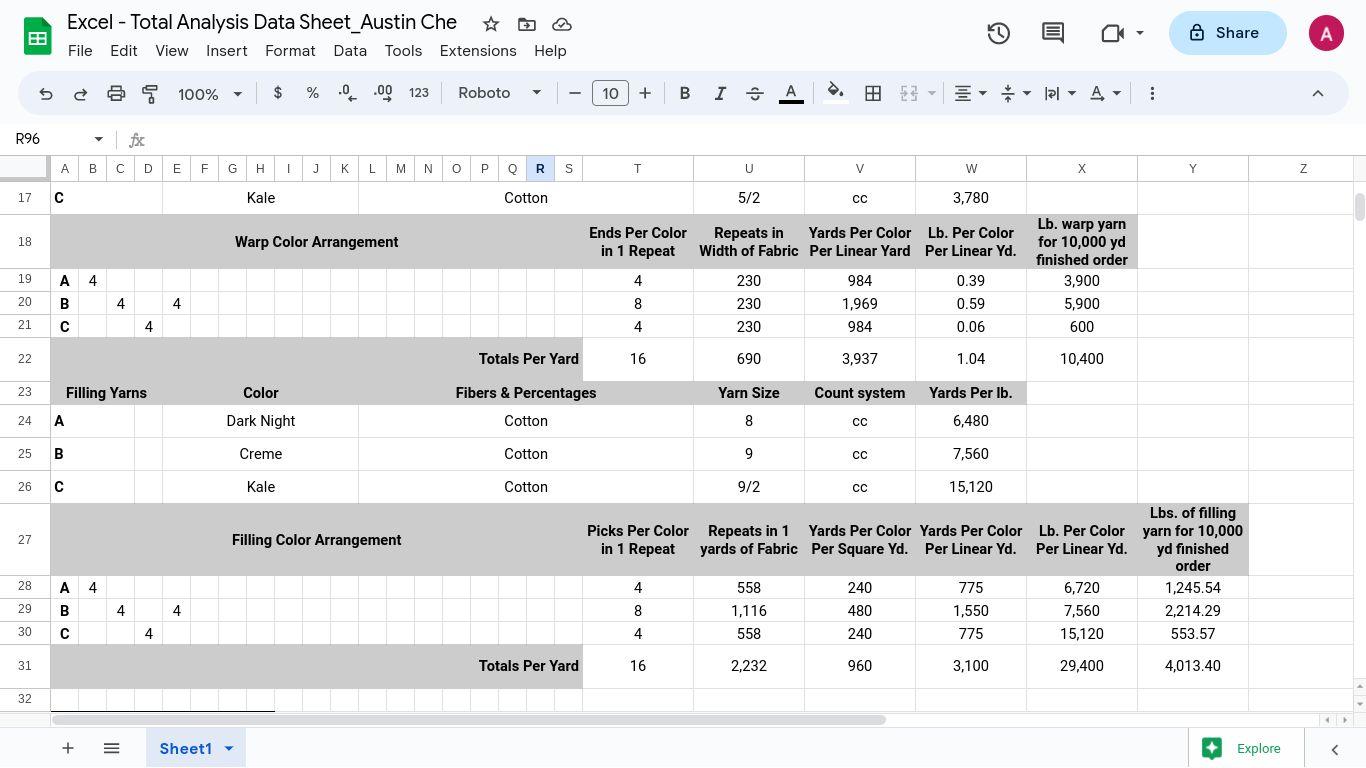Screen dimensions: 1366x768
Task: Open the Name box dropdown arrow
Action: pos(98,139)
